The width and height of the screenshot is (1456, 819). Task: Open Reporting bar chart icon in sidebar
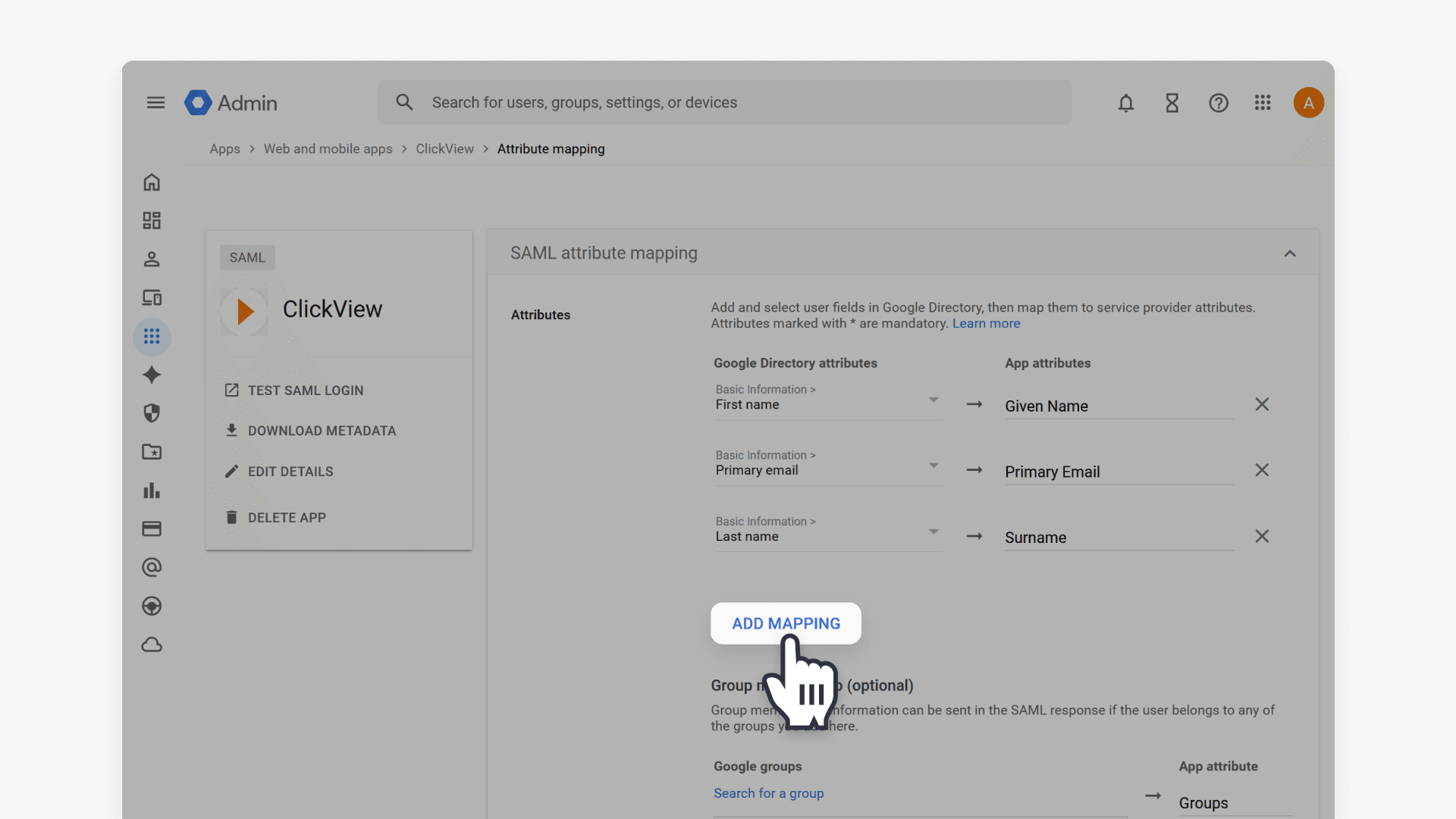152,491
